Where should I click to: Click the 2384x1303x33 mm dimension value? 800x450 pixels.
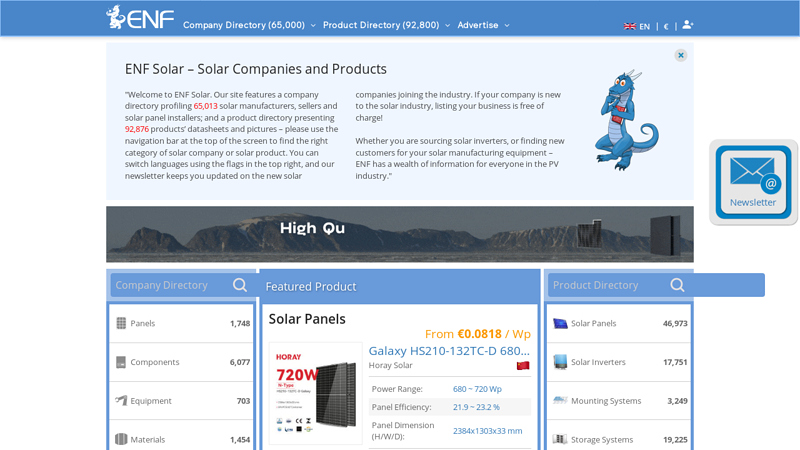click(487, 431)
